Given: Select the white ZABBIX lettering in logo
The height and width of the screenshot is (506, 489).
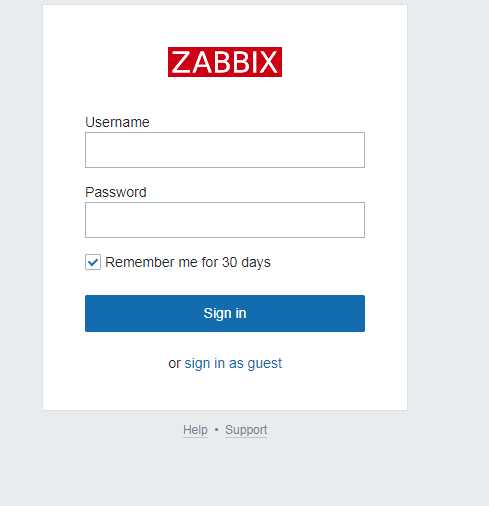Looking at the screenshot, I should (x=225, y=62).
